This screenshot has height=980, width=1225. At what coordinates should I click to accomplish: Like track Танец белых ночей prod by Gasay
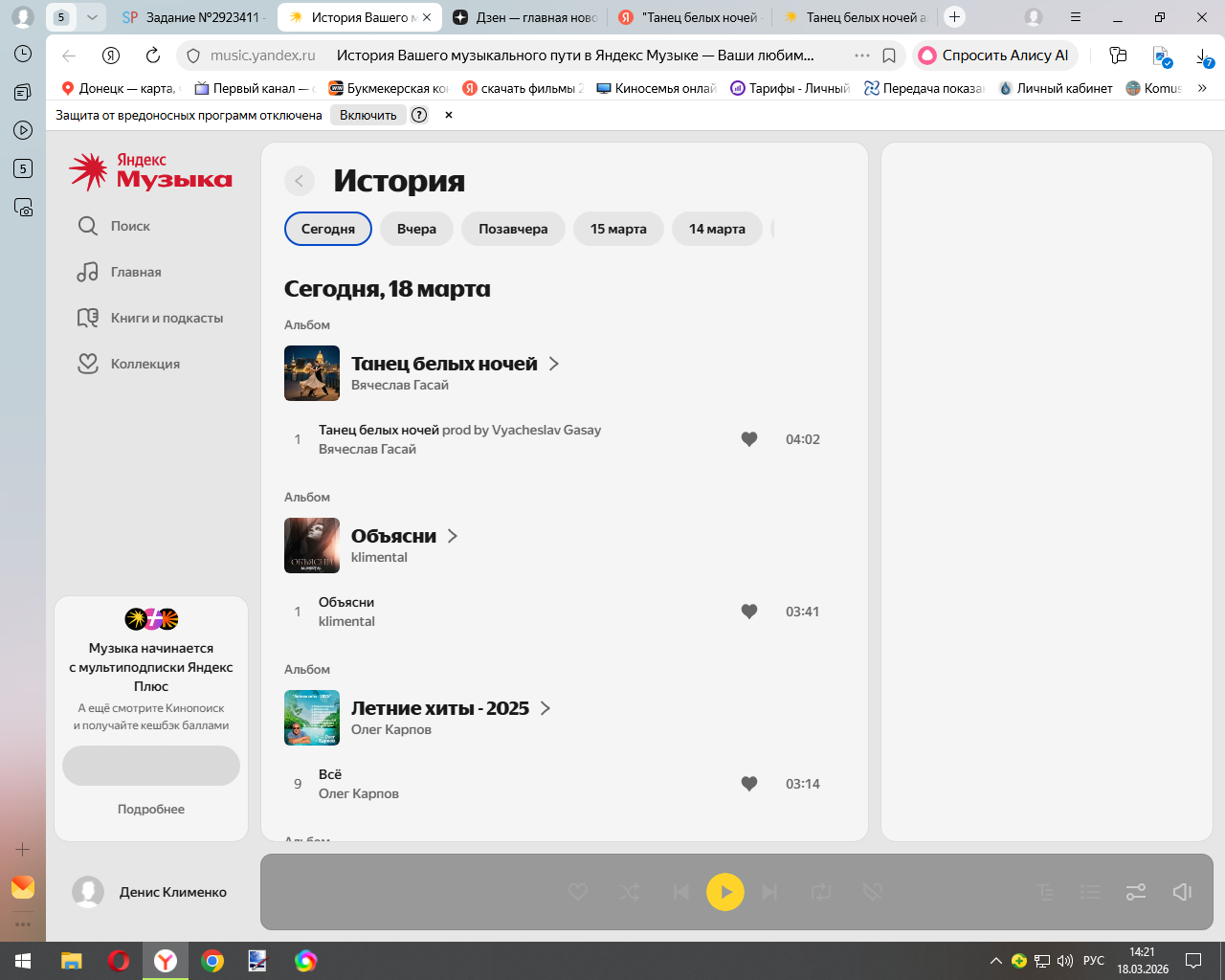coord(749,439)
